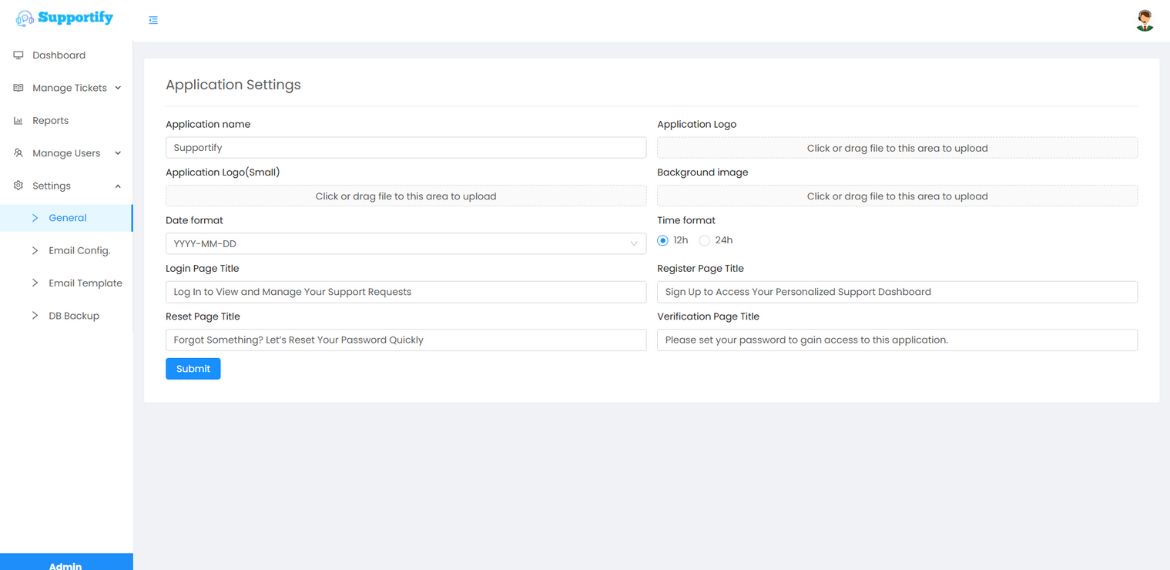The image size is (1170, 570).
Task: Select the 12h time format
Action: 663,241
